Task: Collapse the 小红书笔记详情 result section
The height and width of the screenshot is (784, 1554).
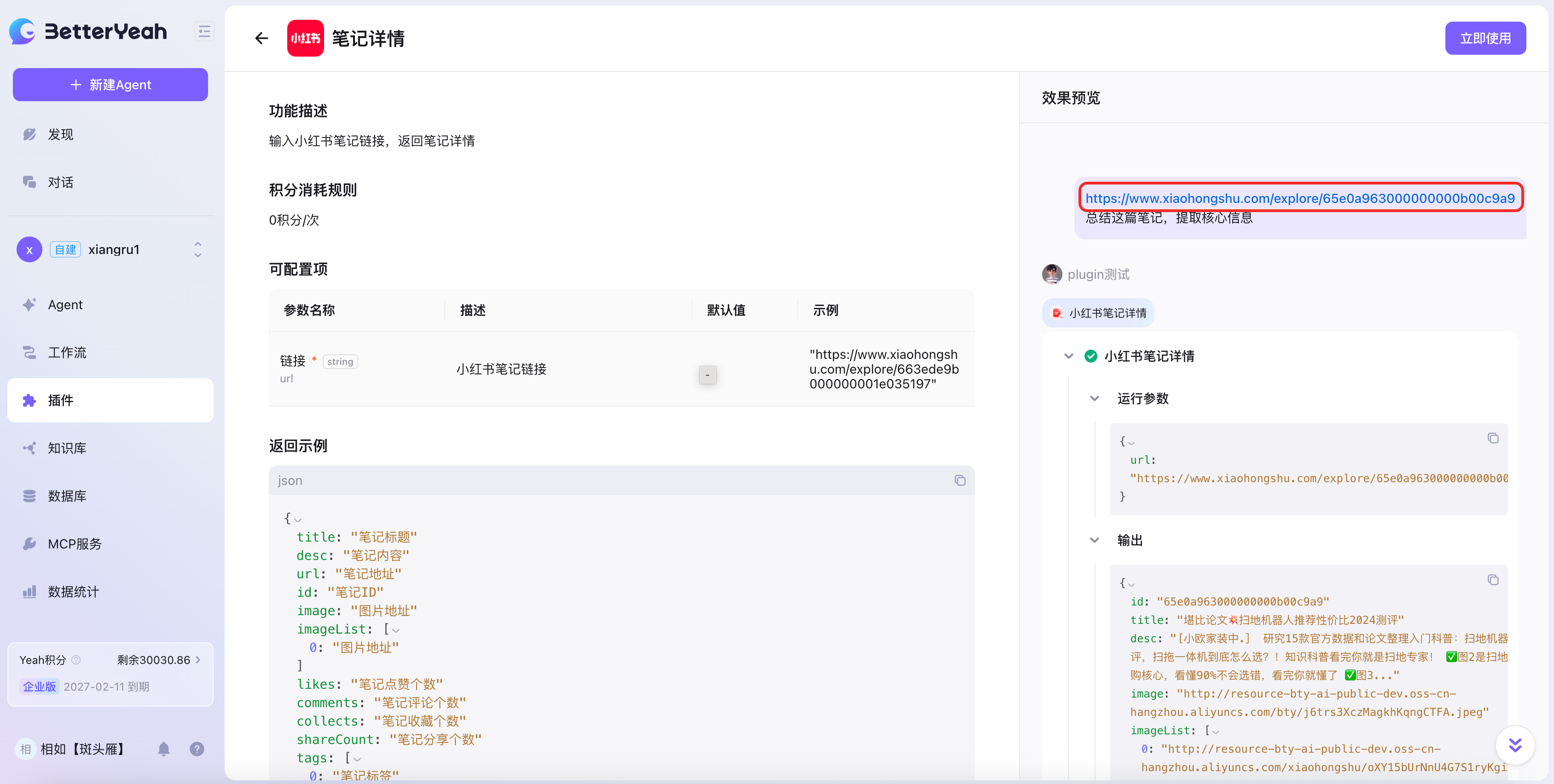Action: click(x=1068, y=357)
